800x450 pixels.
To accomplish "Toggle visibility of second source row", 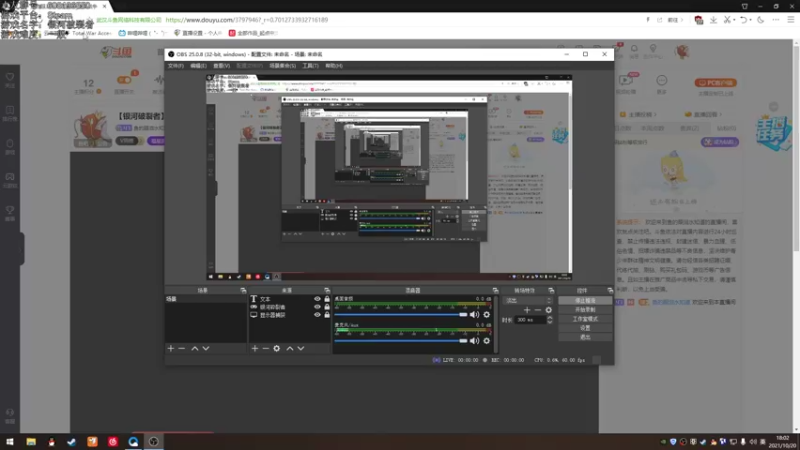I will pyautogui.click(x=317, y=307).
